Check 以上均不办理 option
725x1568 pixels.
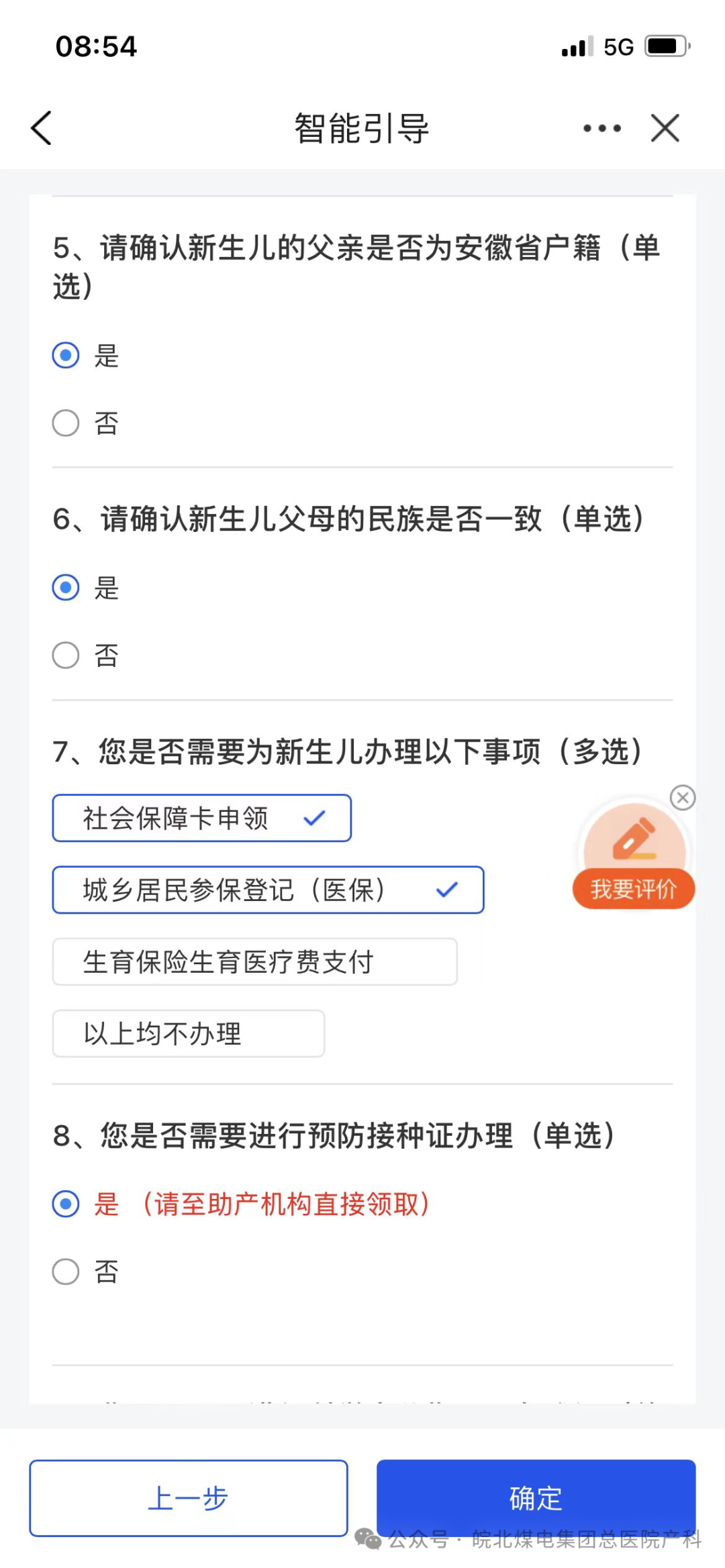pos(189,1033)
